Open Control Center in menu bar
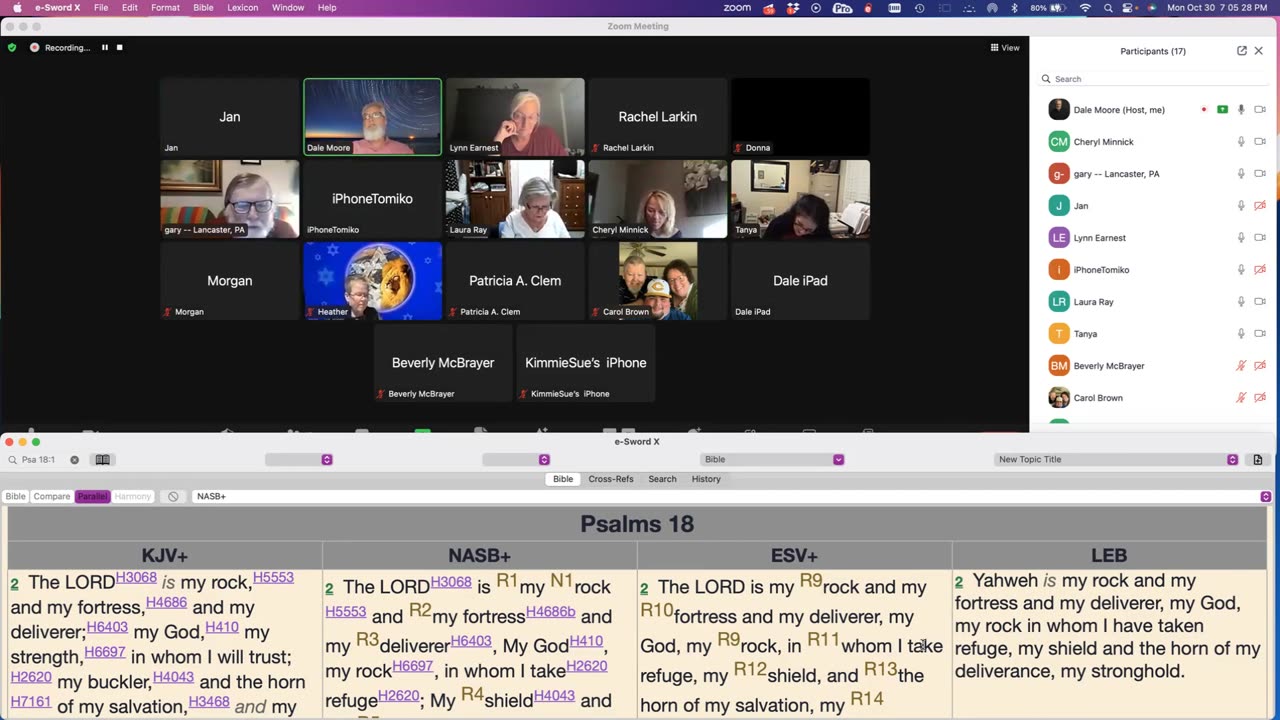 pyautogui.click(x=1129, y=7)
